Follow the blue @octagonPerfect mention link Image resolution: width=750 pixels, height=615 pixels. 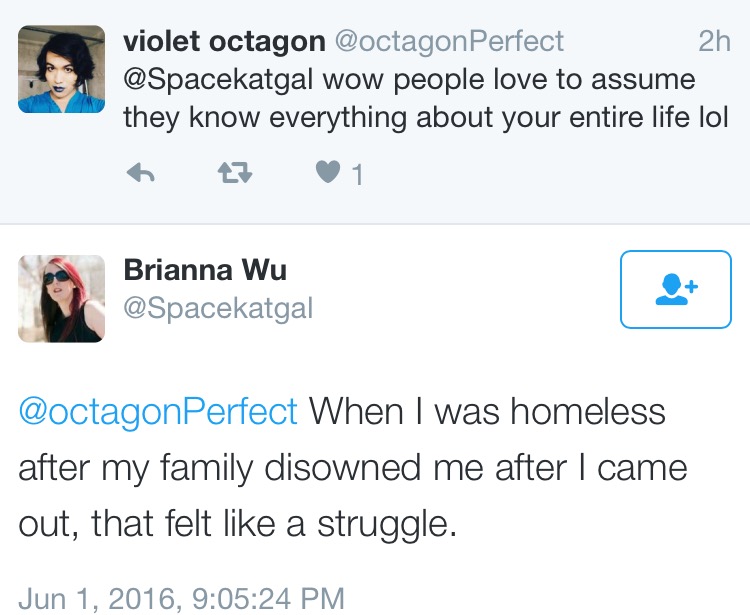[158, 412]
